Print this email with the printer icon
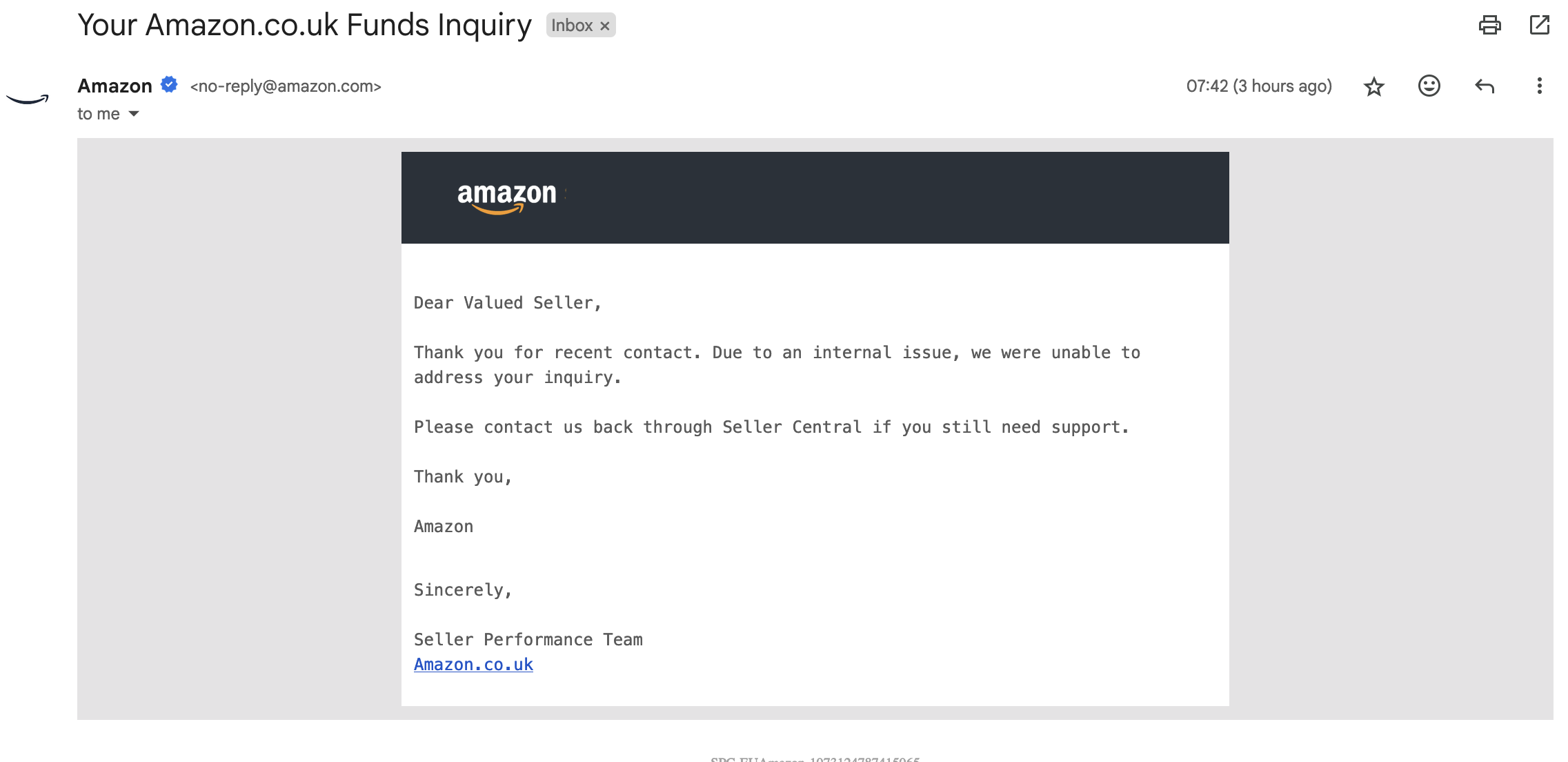Image resolution: width=1568 pixels, height=762 pixels. coord(1489,26)
